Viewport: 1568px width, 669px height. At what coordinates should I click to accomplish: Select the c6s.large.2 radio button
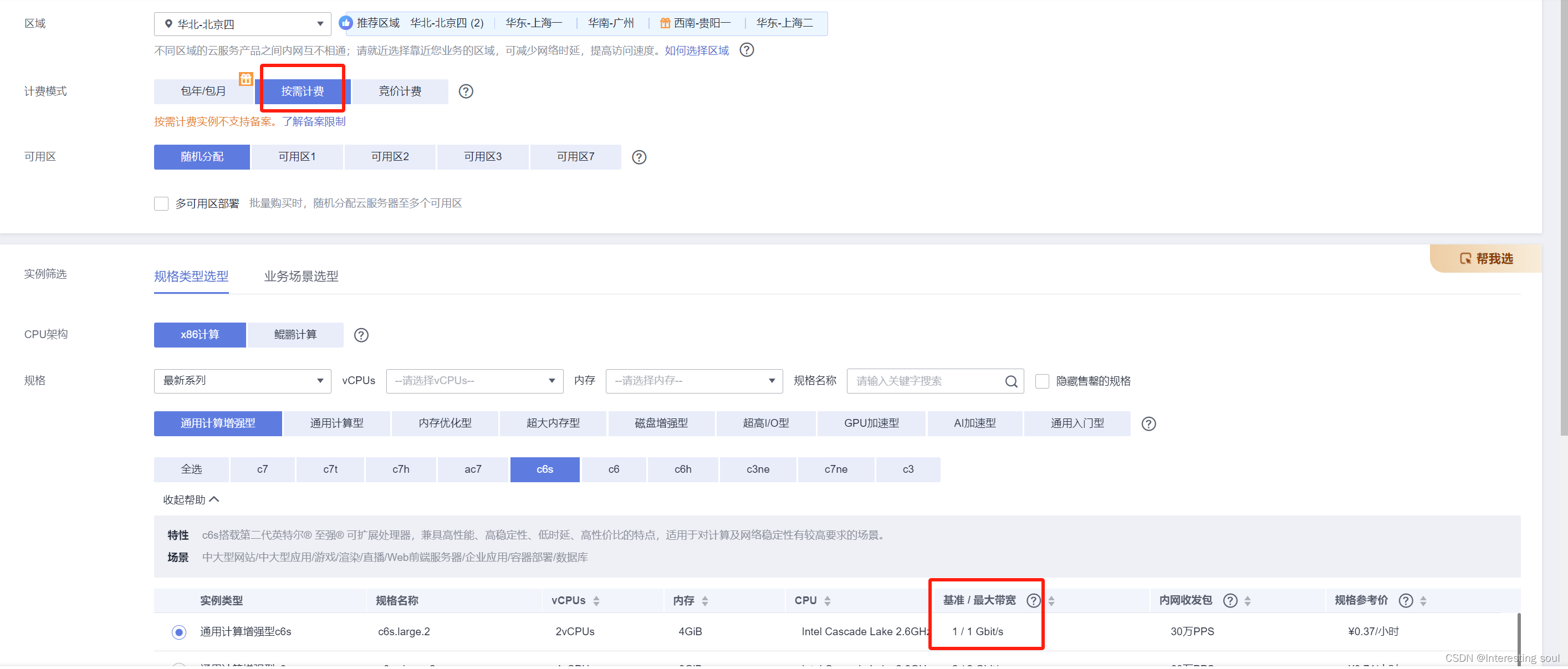[178, 632]
